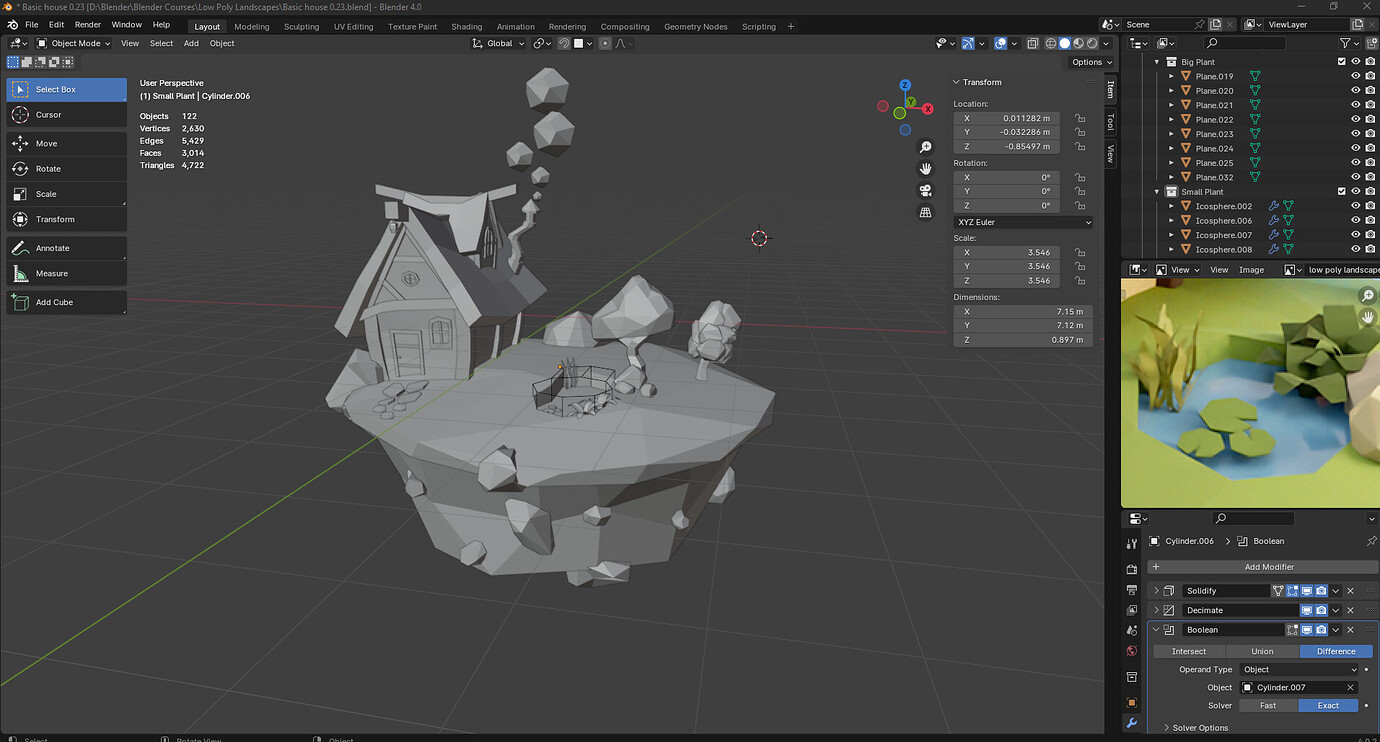Activate the Cursor tool
Image resolution: width=1380 pixels, height=742 pixels.
pyautogui.click(x=67, y=115)
